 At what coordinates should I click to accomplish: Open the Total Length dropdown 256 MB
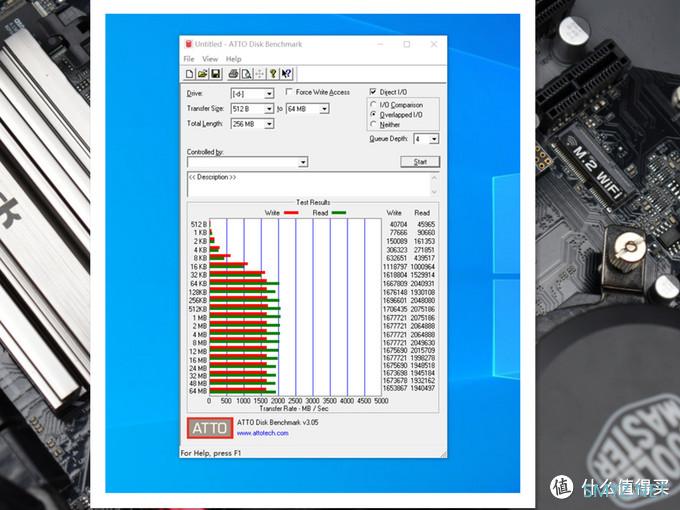tap(269, 124)
